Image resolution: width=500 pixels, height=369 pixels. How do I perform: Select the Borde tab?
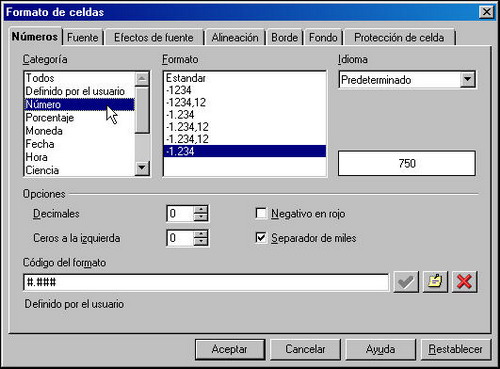284,37
